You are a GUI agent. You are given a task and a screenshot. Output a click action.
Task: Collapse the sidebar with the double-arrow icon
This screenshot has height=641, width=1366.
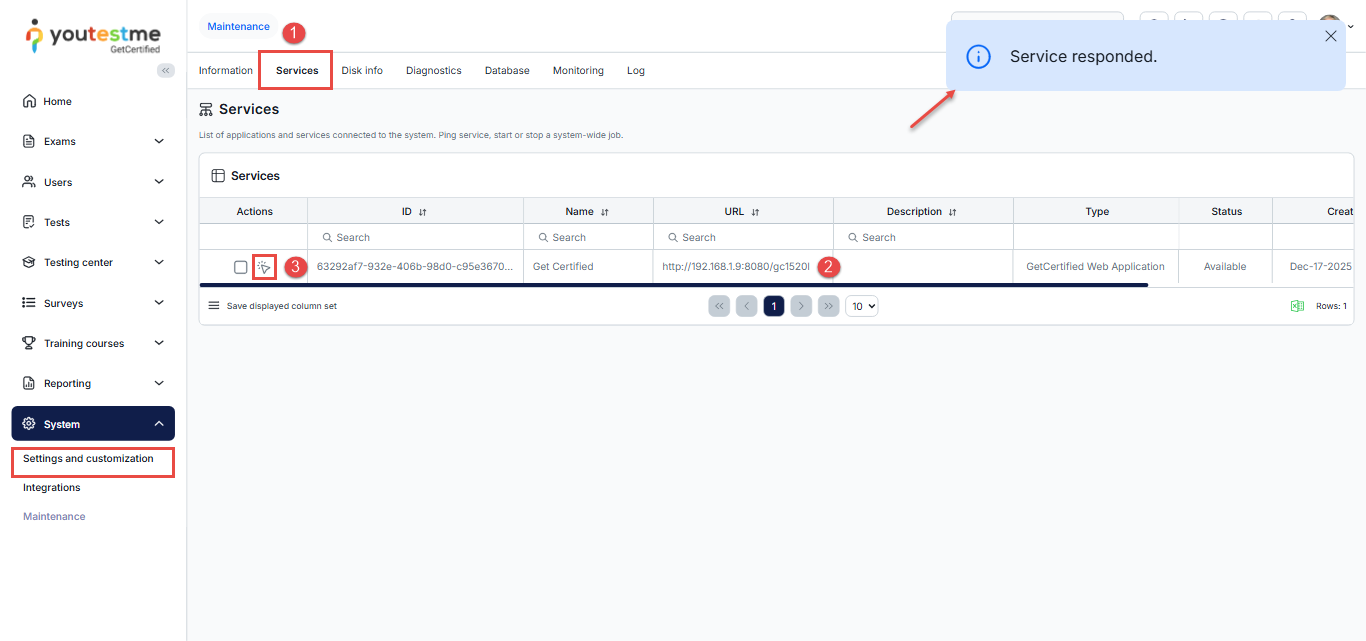tap(166, 70)
